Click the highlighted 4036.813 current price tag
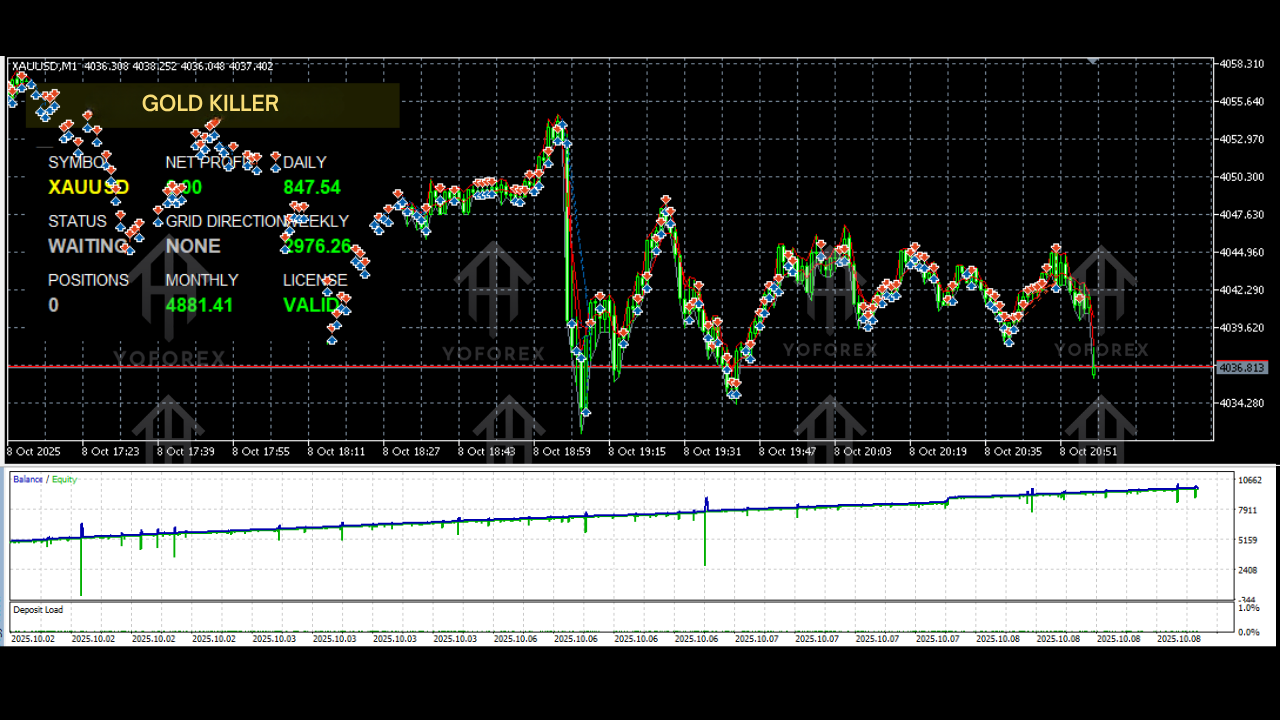The width and height of the screenshot is (1280, 720). (1242, 368)
